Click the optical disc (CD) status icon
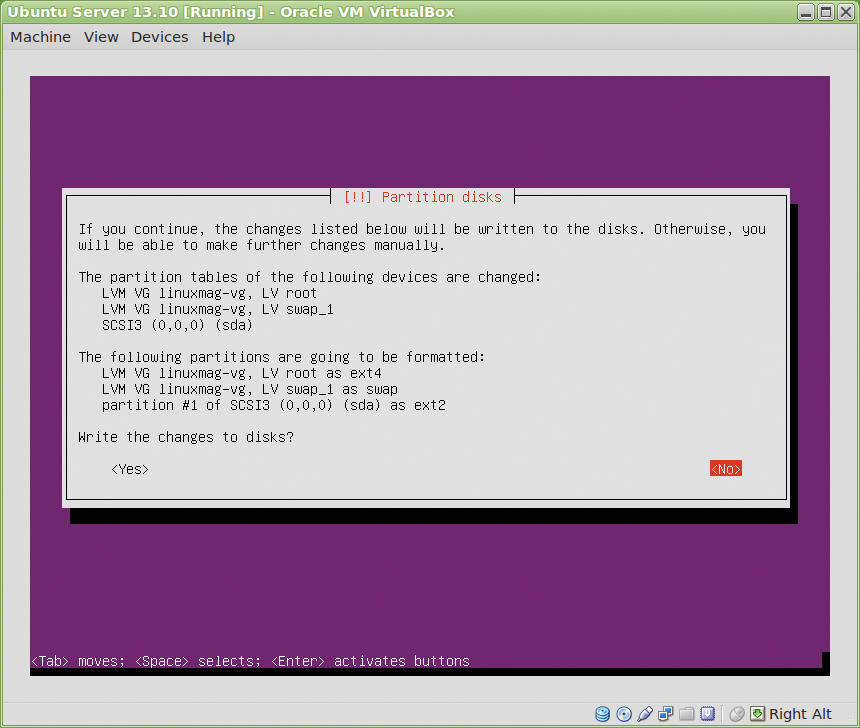This screenshot has height=728, width=860. tap(624, 714)
